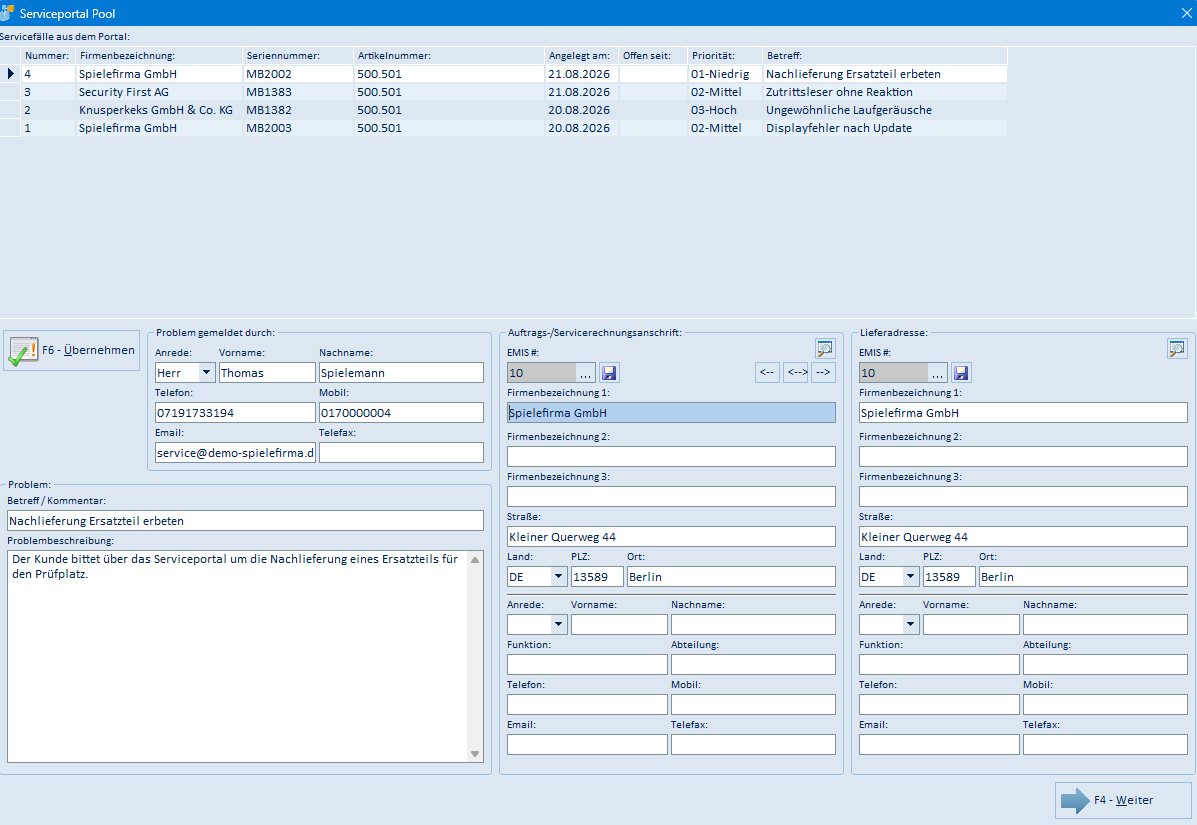Screen dimensions: 1197x825
Task: Click Firmenbezeichnung 1 field in Auftragsanschrift
Action: (x=671, y=412)
